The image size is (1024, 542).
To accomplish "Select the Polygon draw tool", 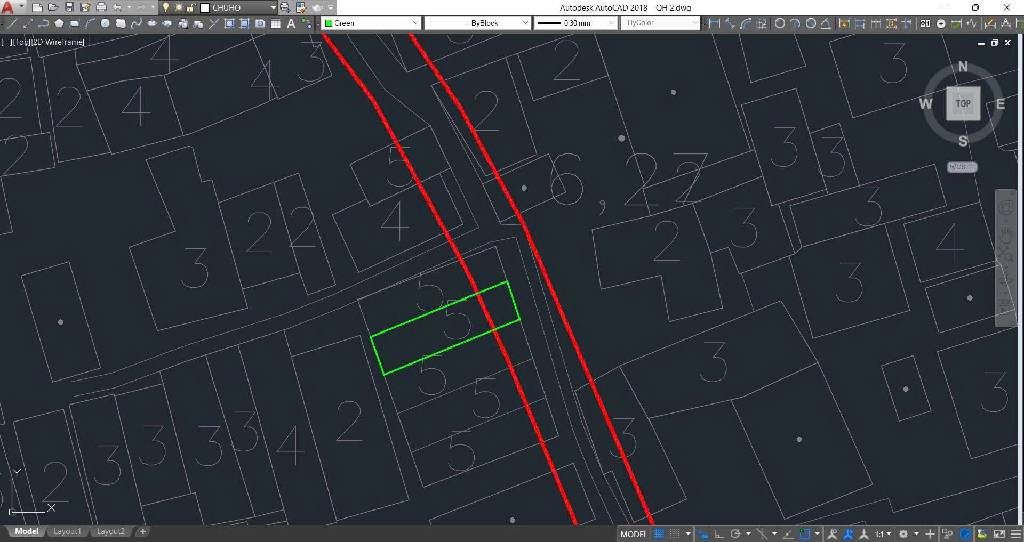I will 59,23.
